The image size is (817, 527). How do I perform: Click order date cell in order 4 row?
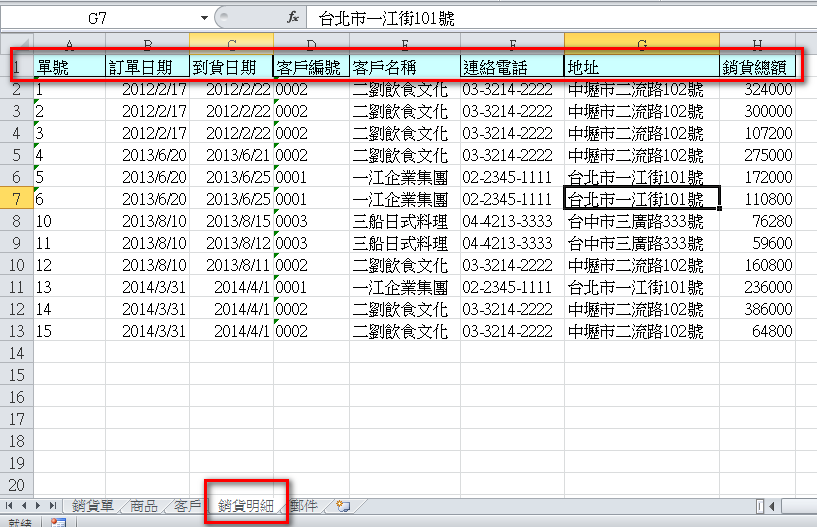click(x=147, y=155)
